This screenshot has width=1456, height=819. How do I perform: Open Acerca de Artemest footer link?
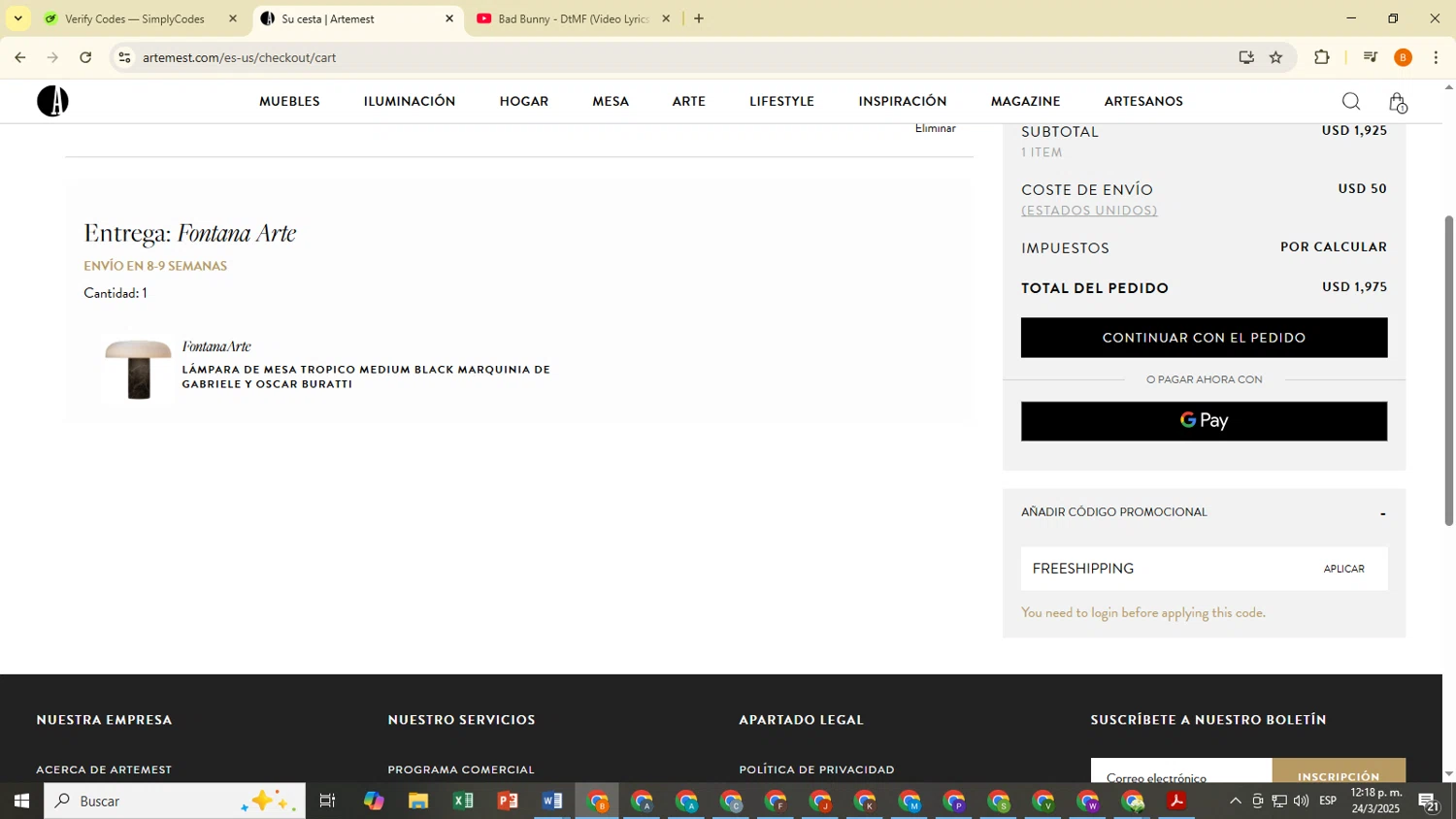click(104, 770)
